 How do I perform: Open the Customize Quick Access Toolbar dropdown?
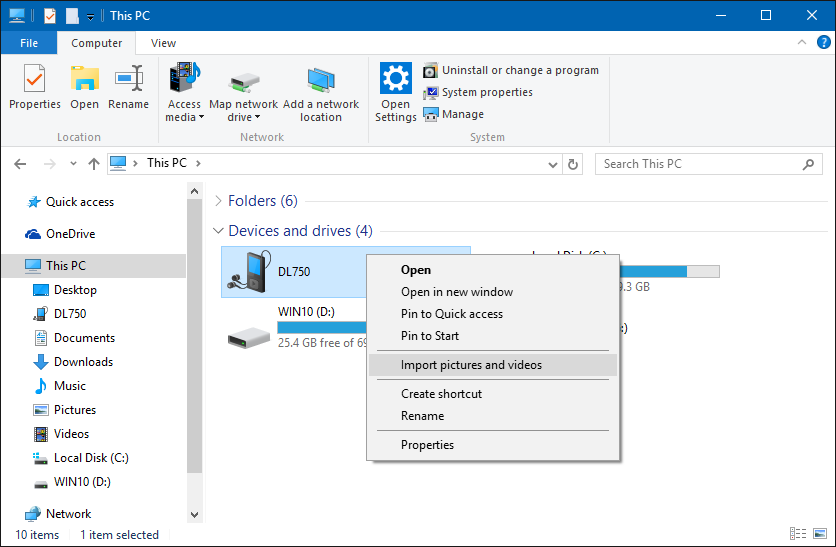pos(91,17)
